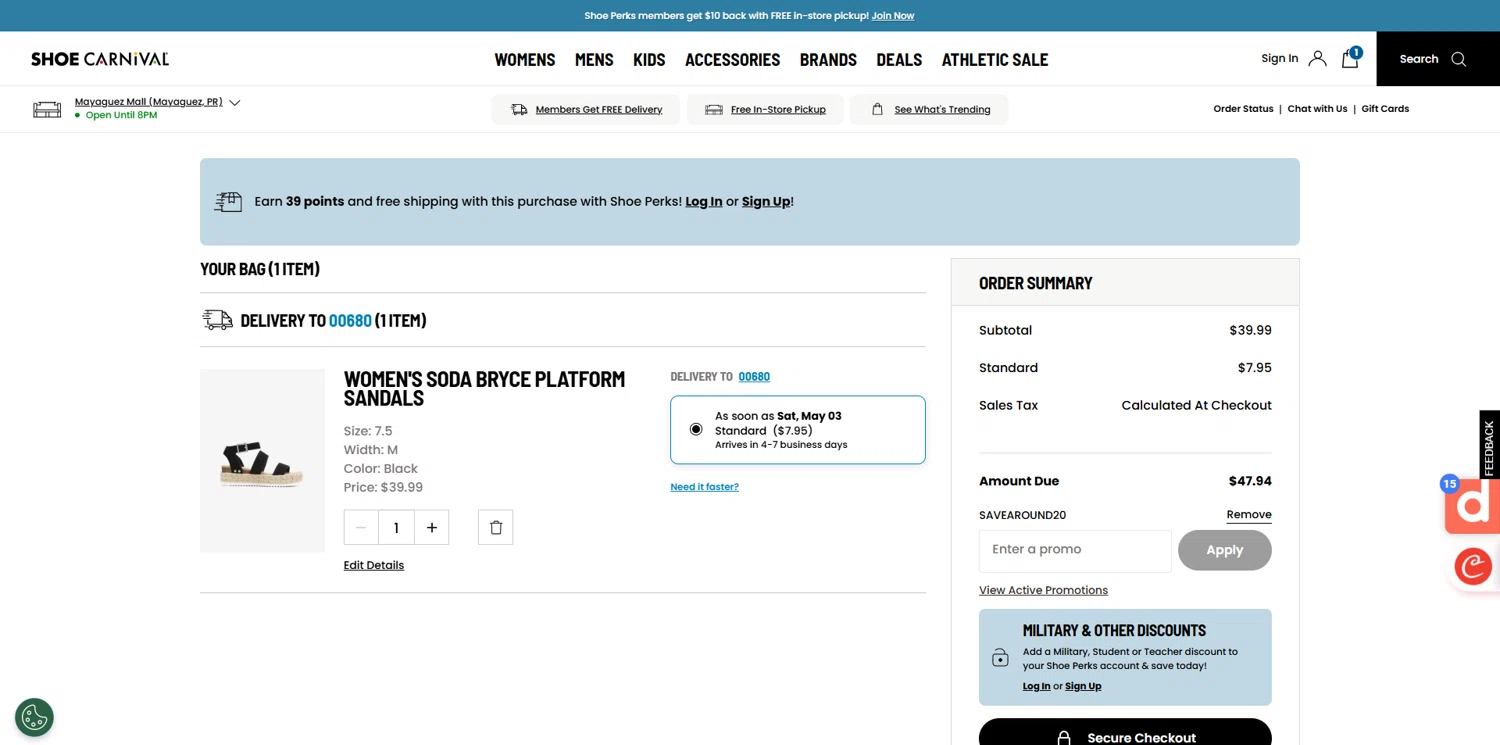1500x745 pixels.
Task: Click the bag icon beside See What's Trending
Action: 877,110
